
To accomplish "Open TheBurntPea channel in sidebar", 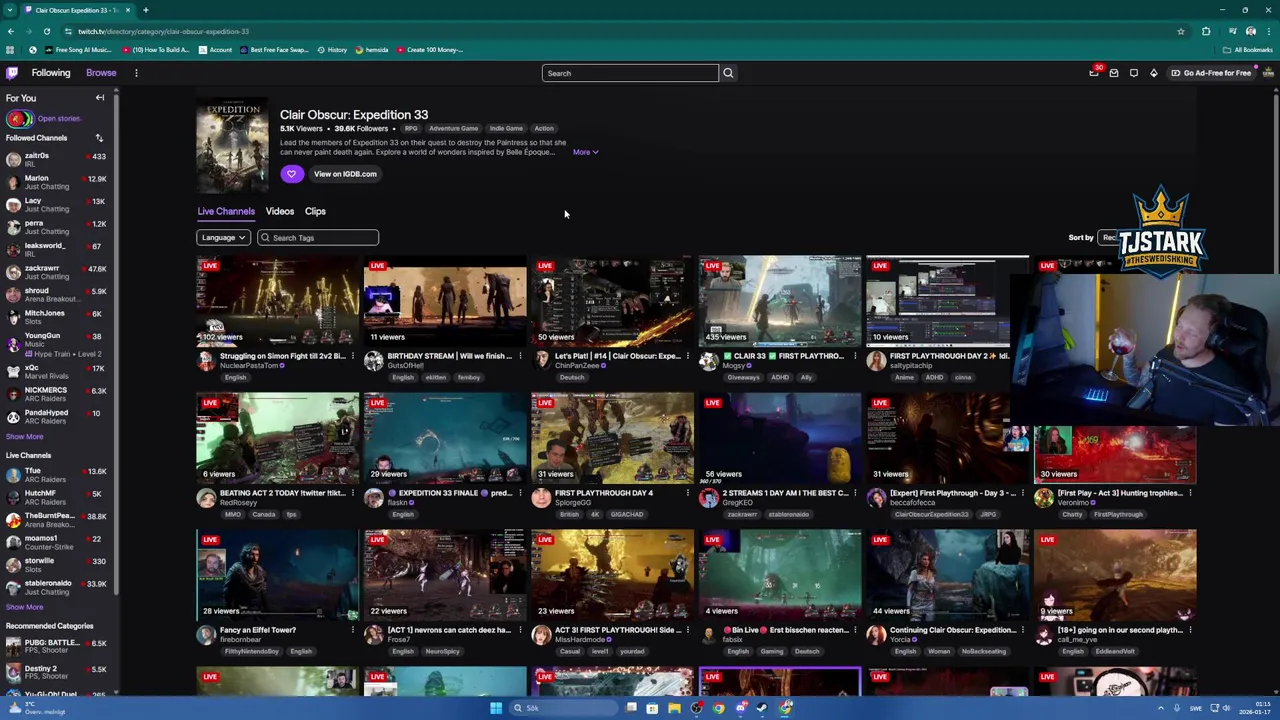I will click(58, 520).
